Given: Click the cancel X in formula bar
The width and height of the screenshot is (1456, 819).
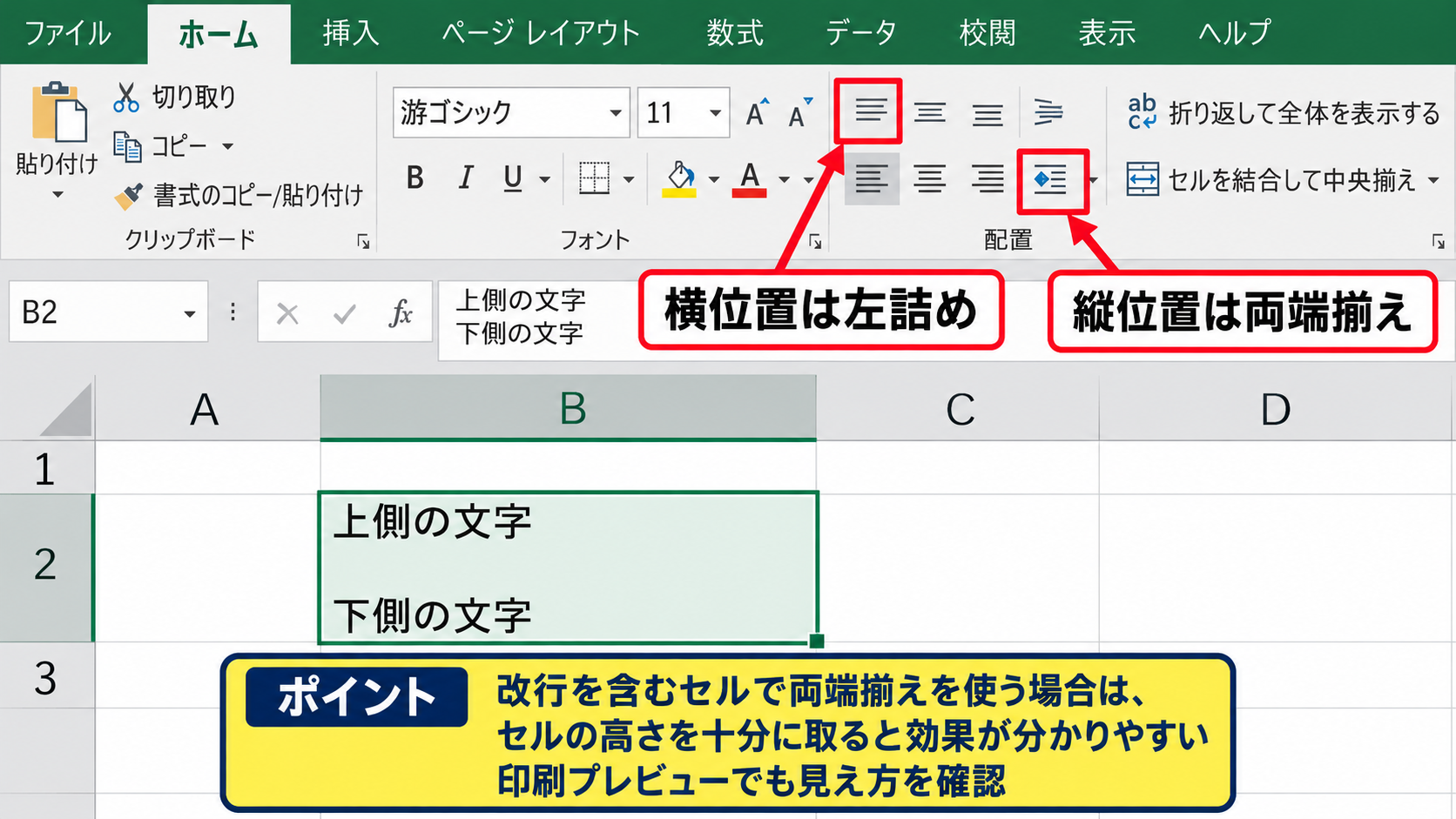Looking at the screenshot, I should pyautogui.click(x=287, y=313).
